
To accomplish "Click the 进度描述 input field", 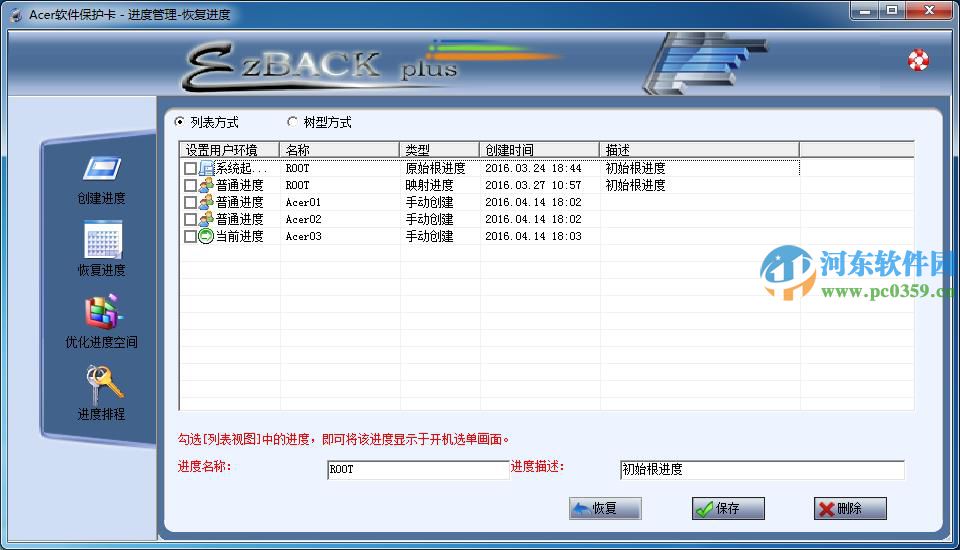I will (762, 470).
